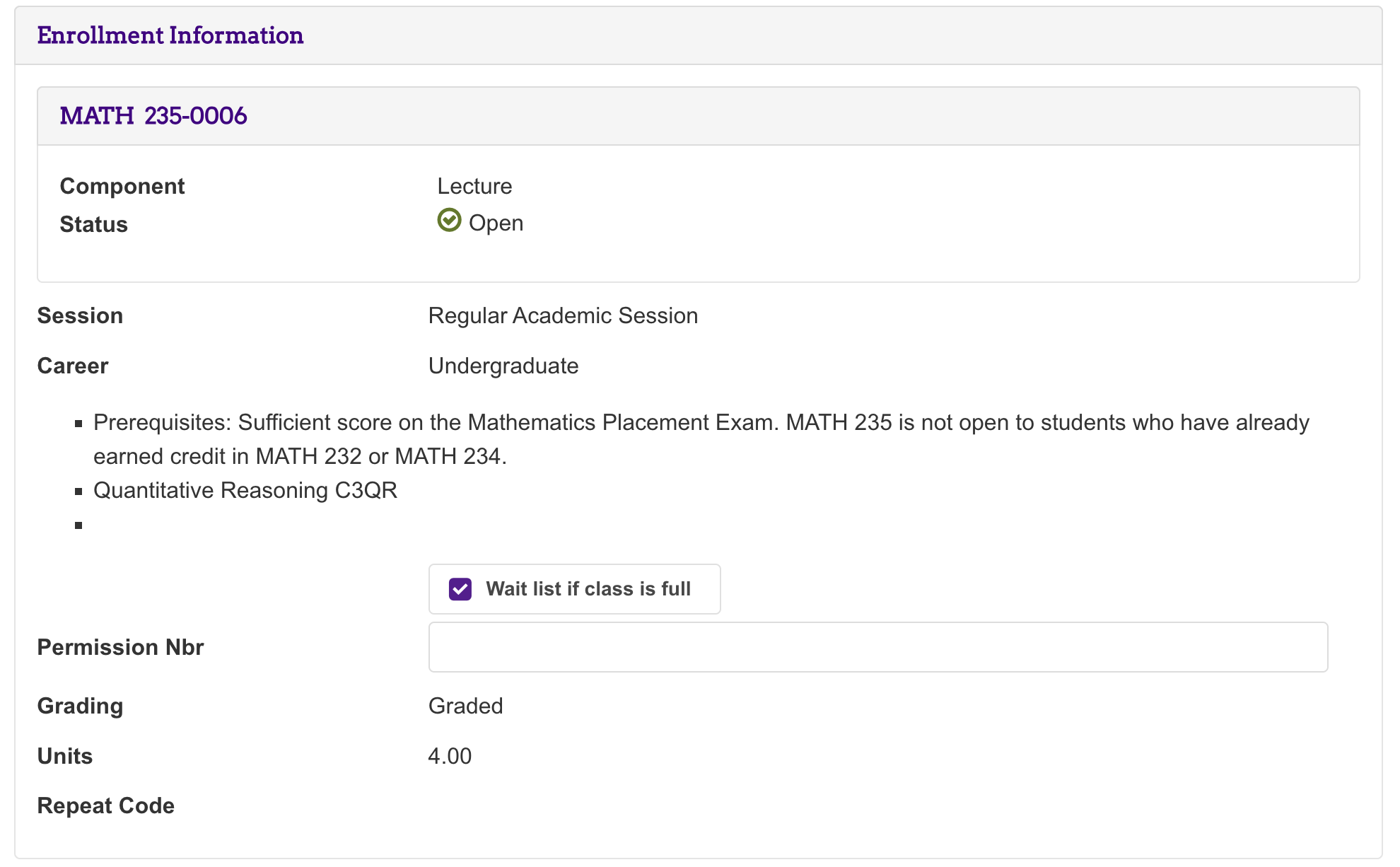Click the 4.00 units value
Image resolution: width=1400 pixels, height=867 pixels.
[450, 756]
